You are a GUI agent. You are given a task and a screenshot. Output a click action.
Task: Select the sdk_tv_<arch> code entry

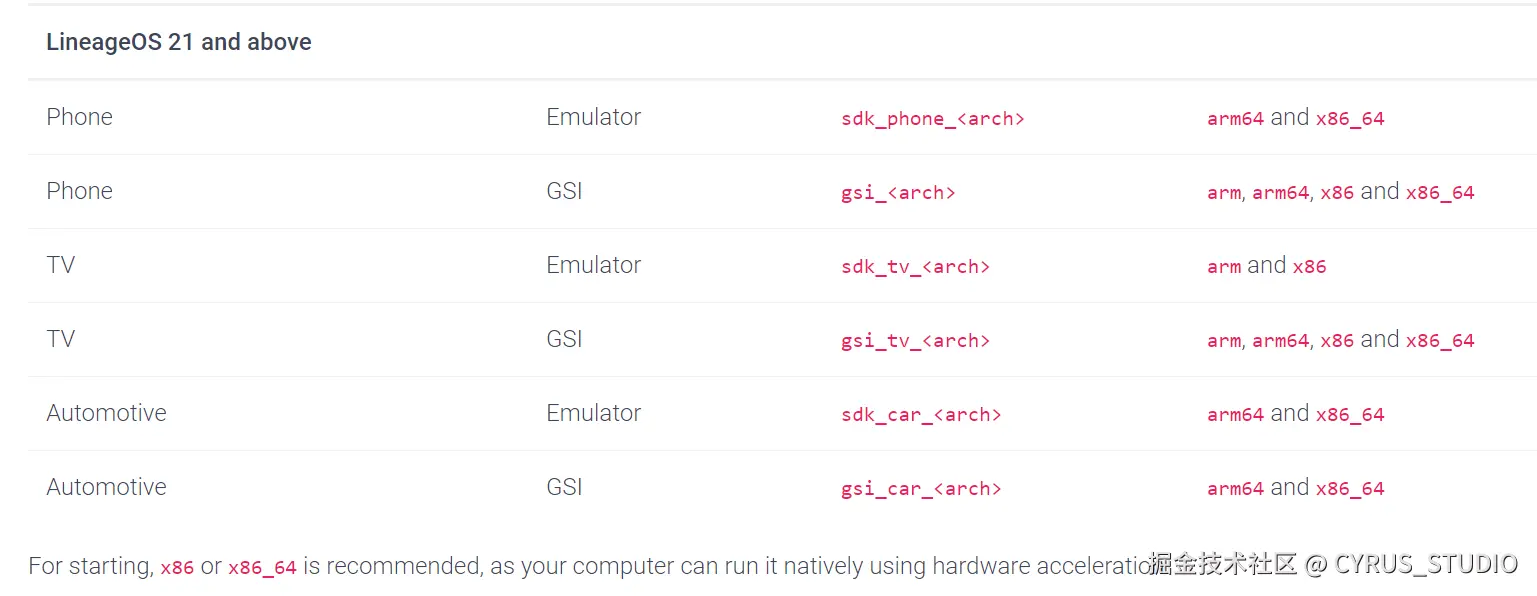[915, 267]
